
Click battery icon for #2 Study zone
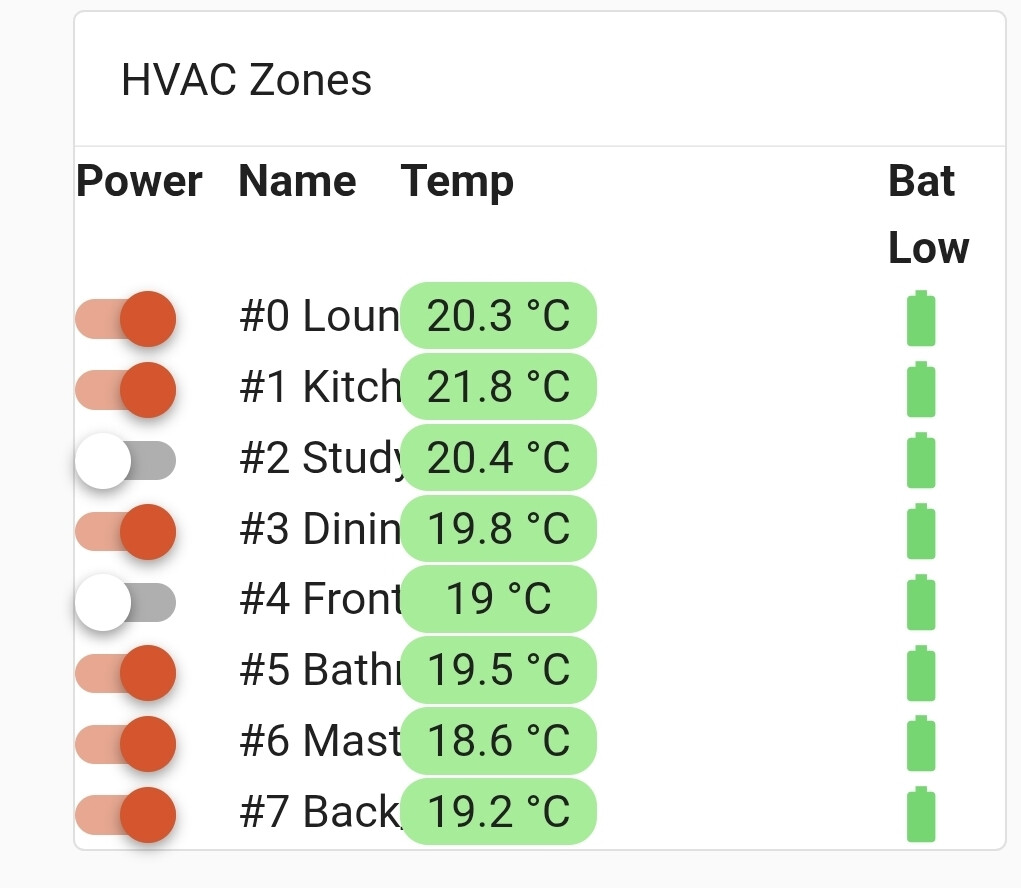tap(921, 460)
